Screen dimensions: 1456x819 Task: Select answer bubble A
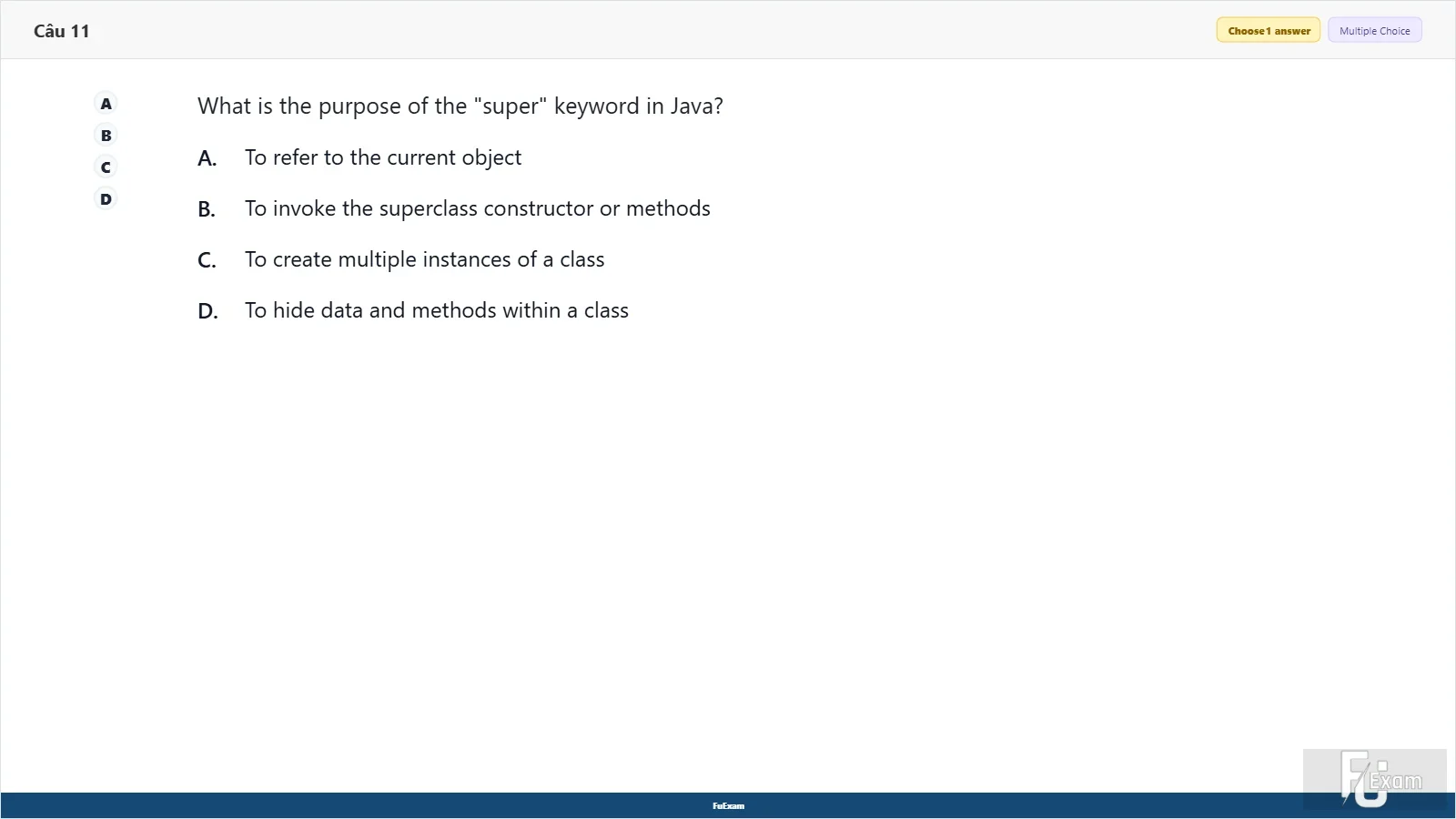click(106, 104)
